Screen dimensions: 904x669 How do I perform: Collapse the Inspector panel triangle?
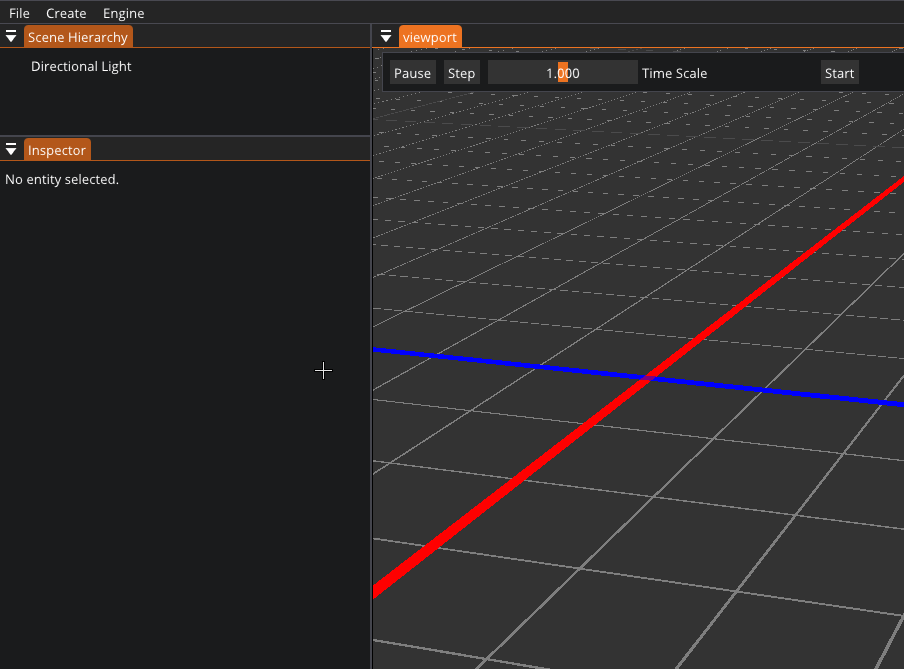click(11, 150)
